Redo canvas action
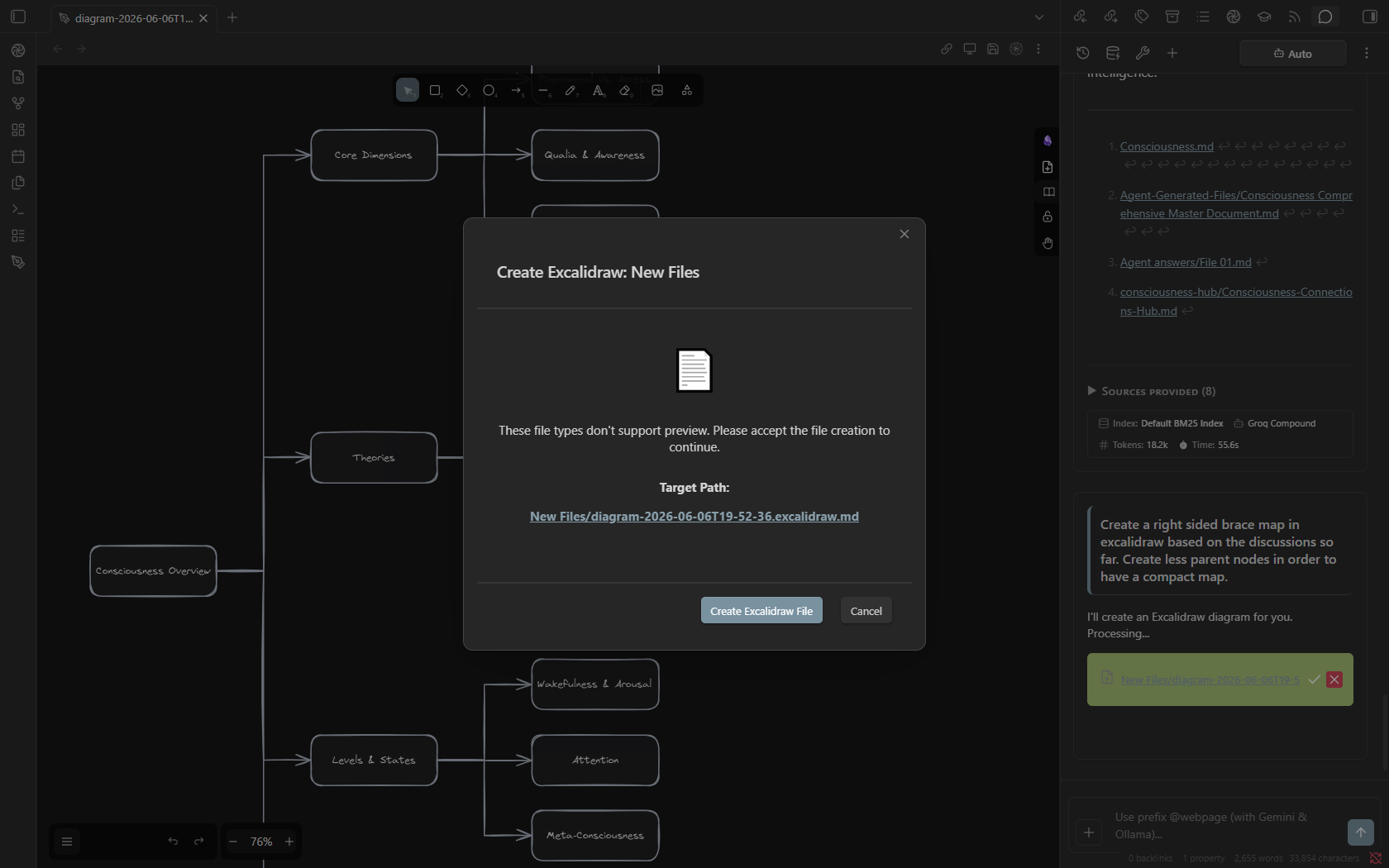Viewport: 1389px width, 868px height. pyautogui.click(x=198, y=842)
